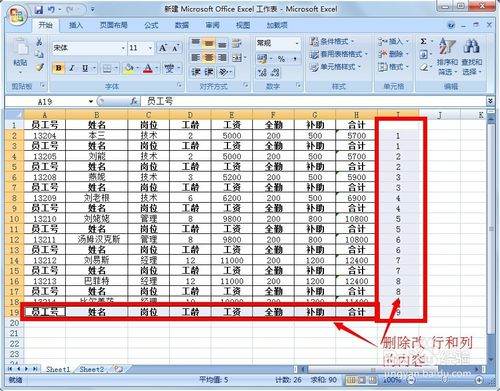This screenshot has width=500, height=391.
Task: Apply fill color bucket
Action: 128,69
